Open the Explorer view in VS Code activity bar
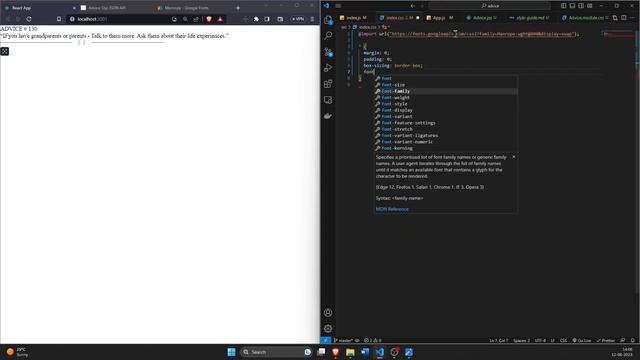 coord(328,20)
